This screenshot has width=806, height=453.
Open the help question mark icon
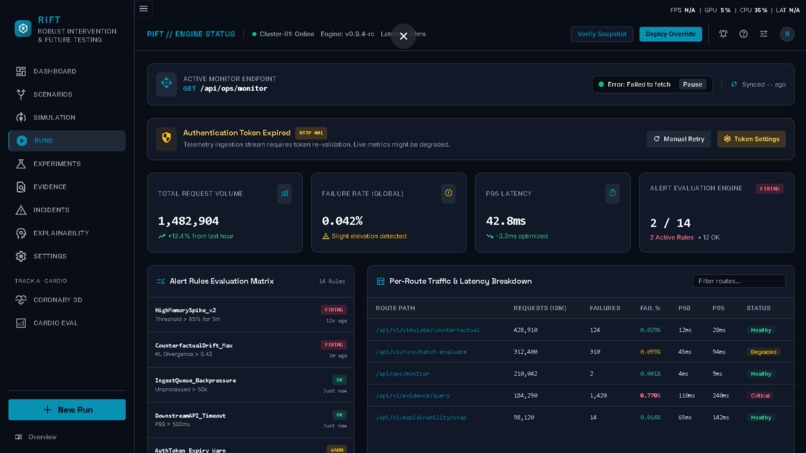click(743, 34)
